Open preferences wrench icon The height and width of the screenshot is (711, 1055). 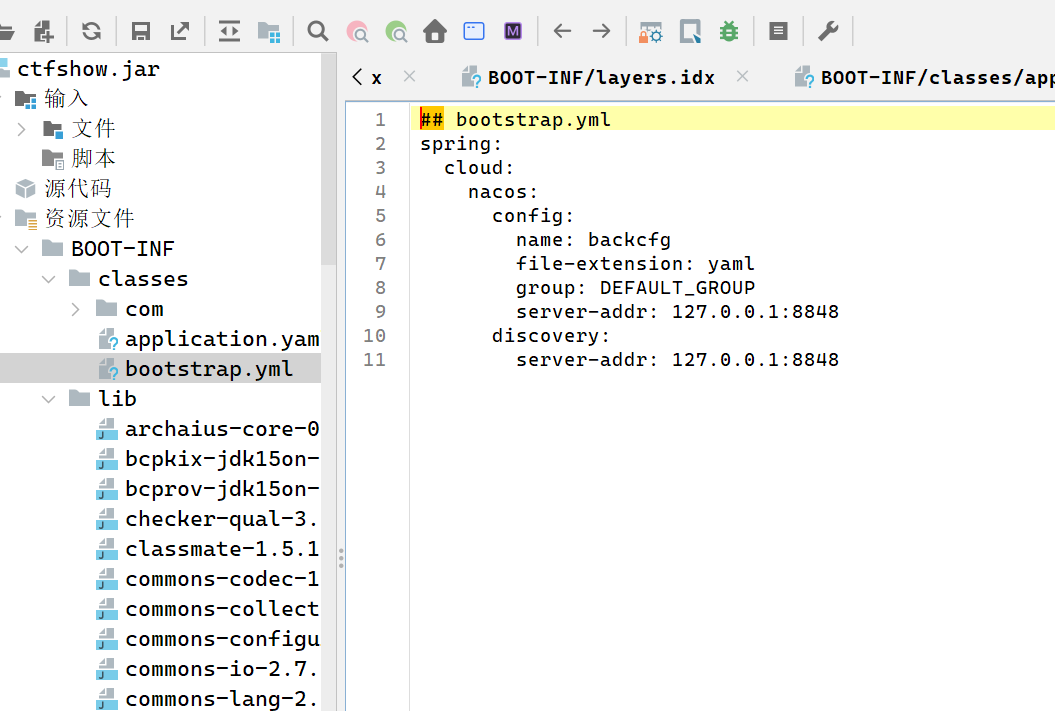tap(828, 31)
